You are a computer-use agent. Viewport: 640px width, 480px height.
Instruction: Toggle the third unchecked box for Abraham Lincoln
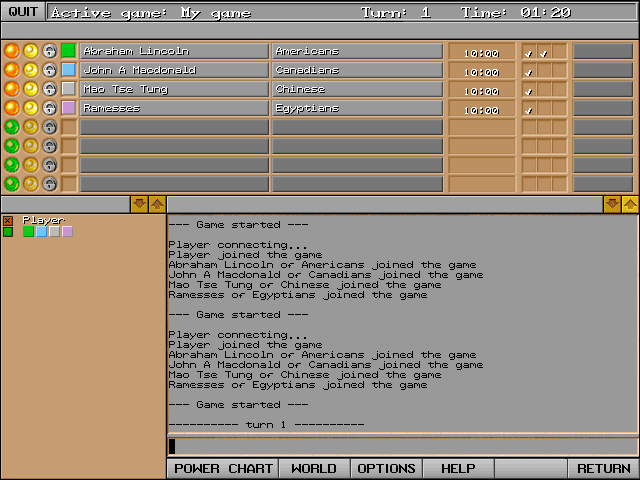point(559,51)
